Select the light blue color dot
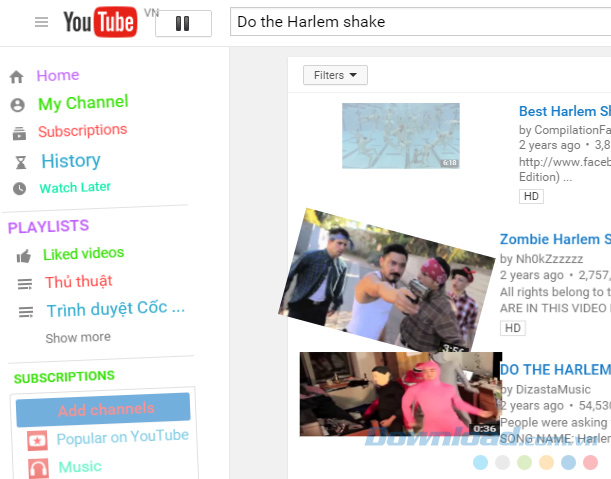Image resolution: width=611 pixels, height=479 pixels. 480,462
